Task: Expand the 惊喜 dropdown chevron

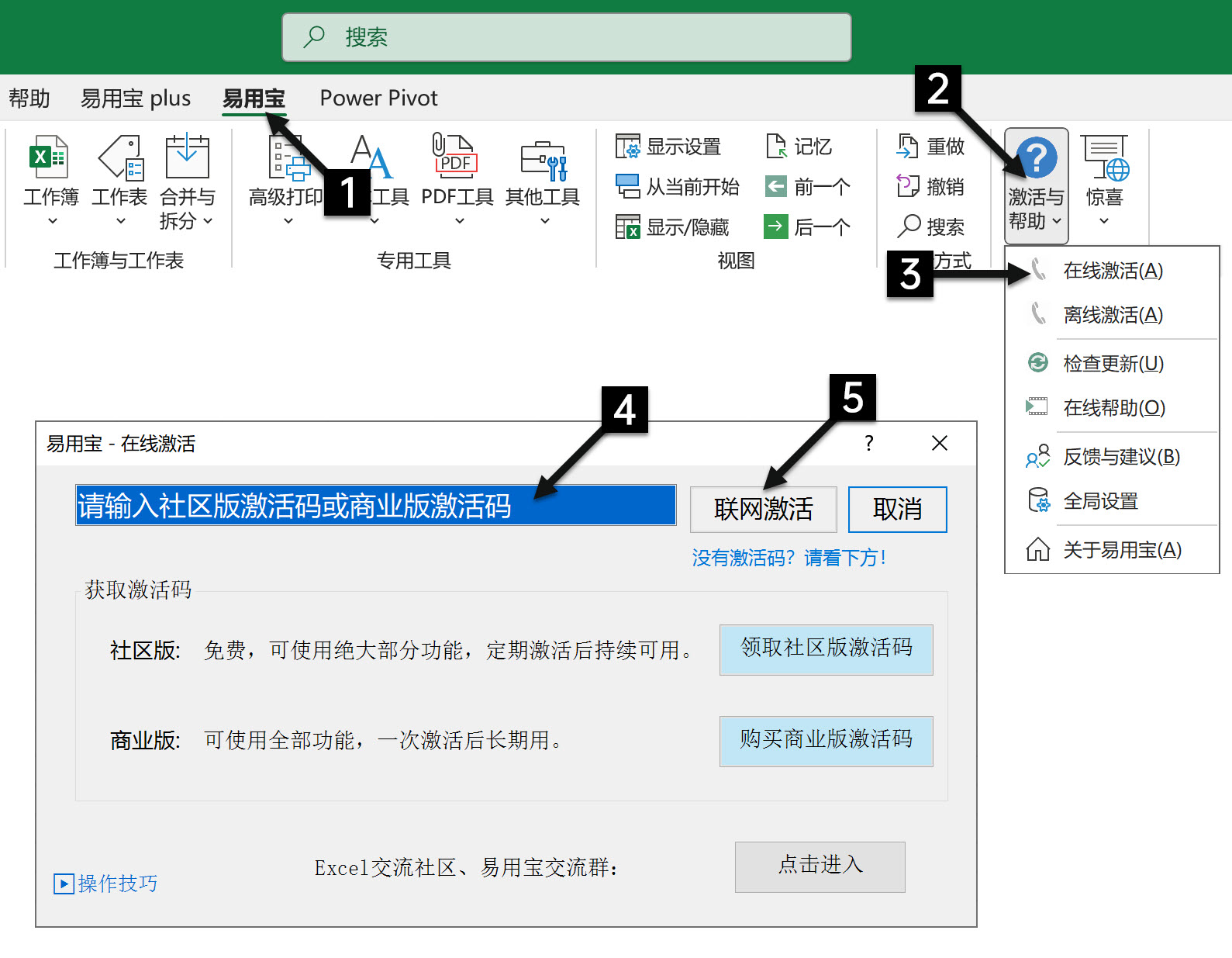Action: [1104, 221]
